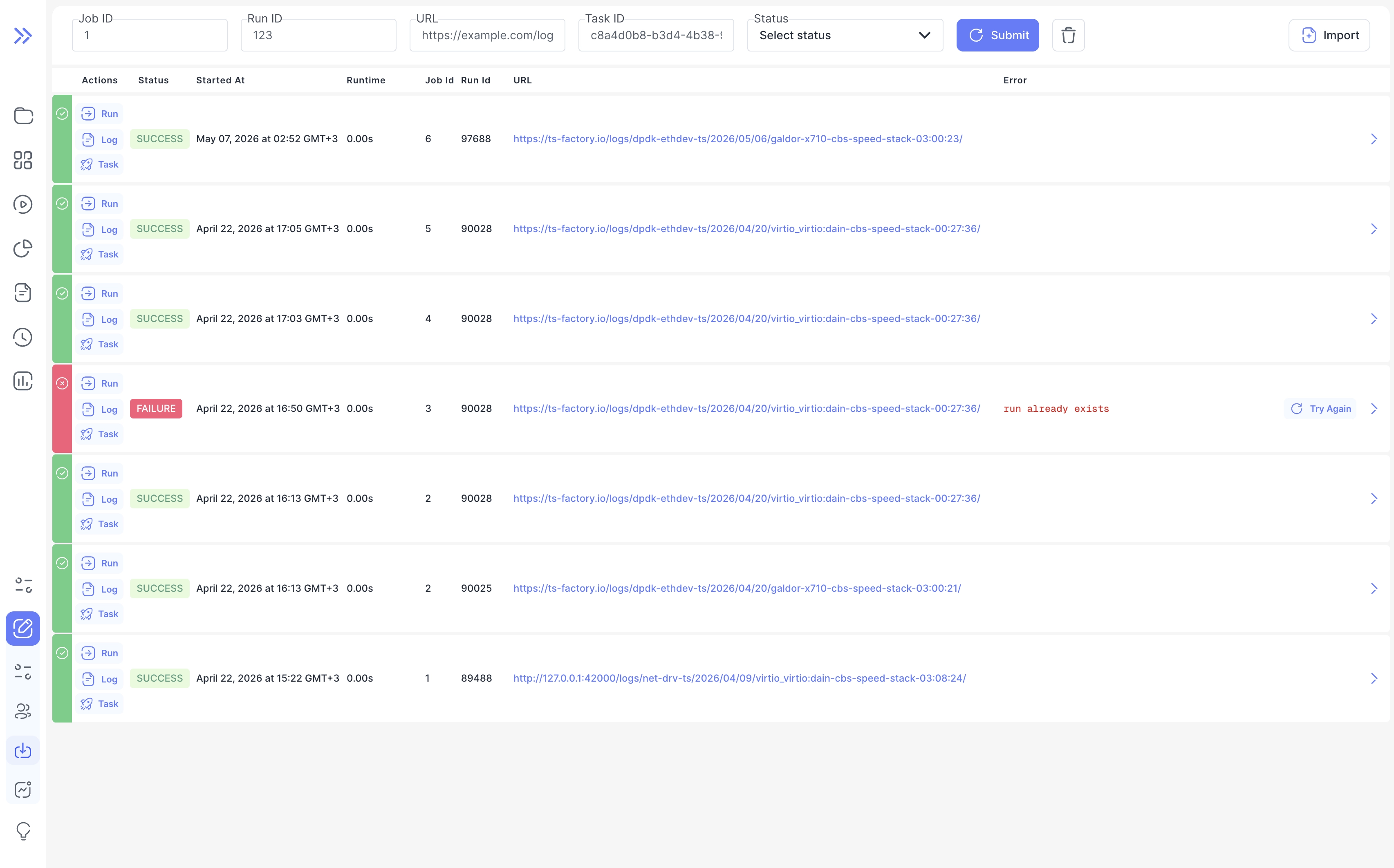Click the success check icon for job 5
This screenshot has height=868, width=1394.
point(62,204)
